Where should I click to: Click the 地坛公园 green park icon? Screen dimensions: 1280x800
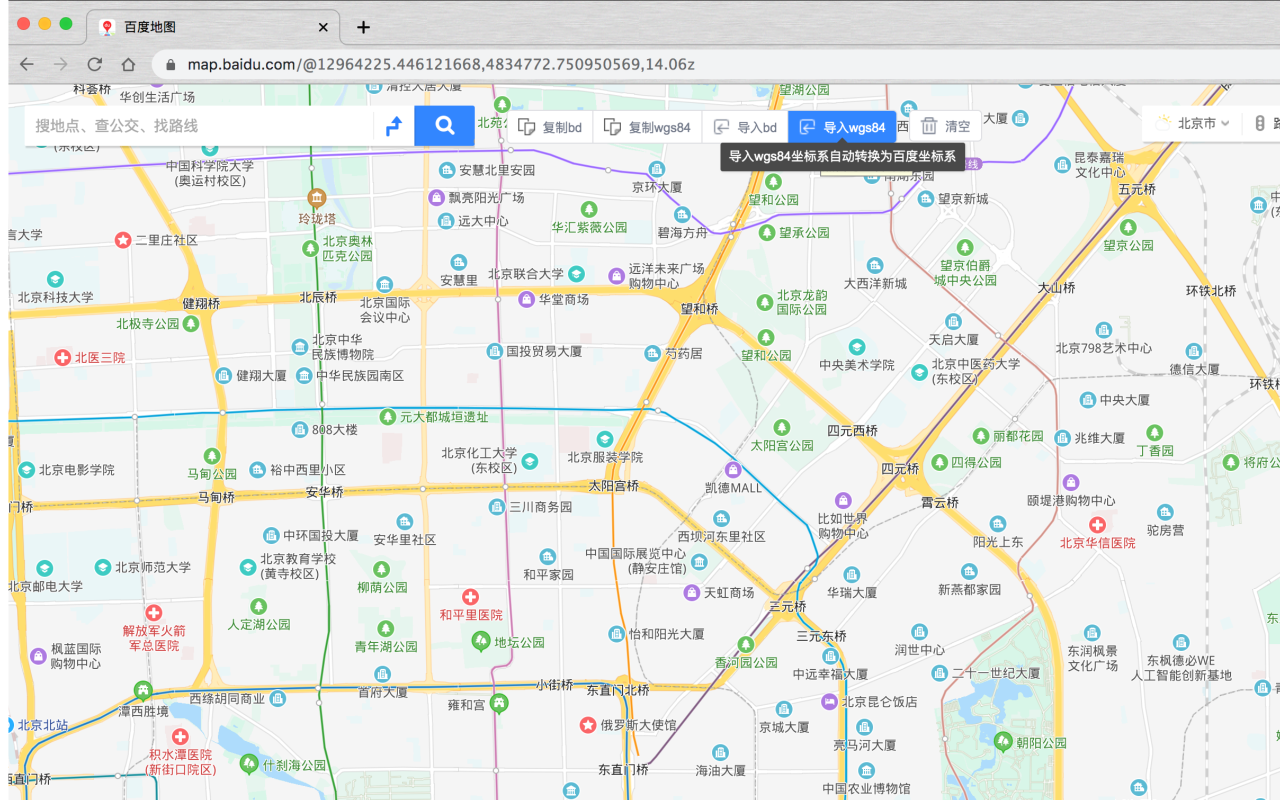482,642
